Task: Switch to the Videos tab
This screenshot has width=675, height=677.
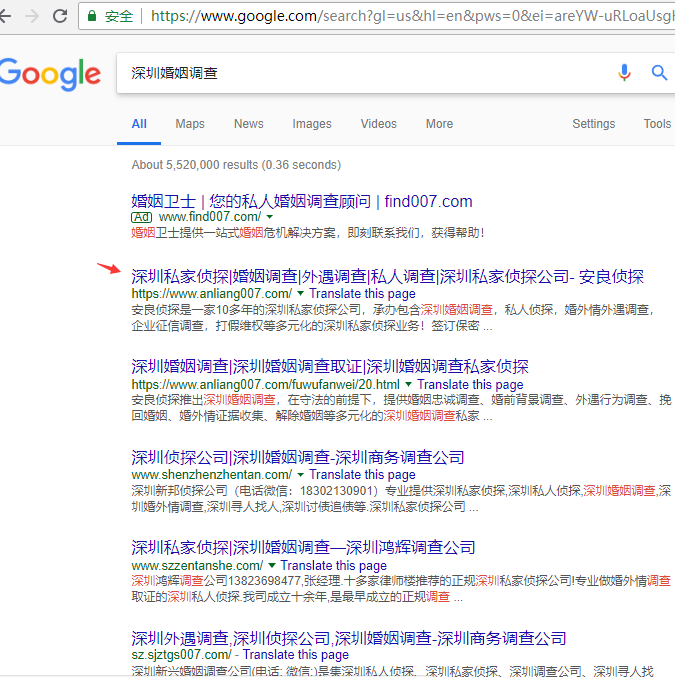Action: pos(378,124)
